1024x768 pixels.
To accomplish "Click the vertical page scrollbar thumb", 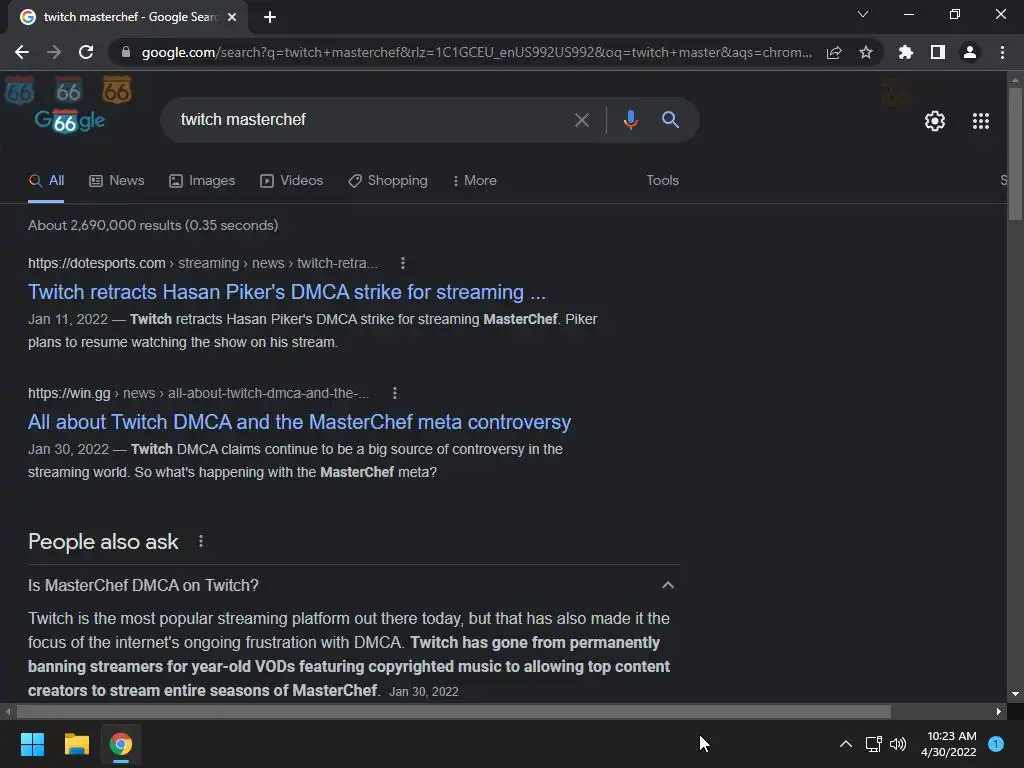I will [x=1015, y=154].
